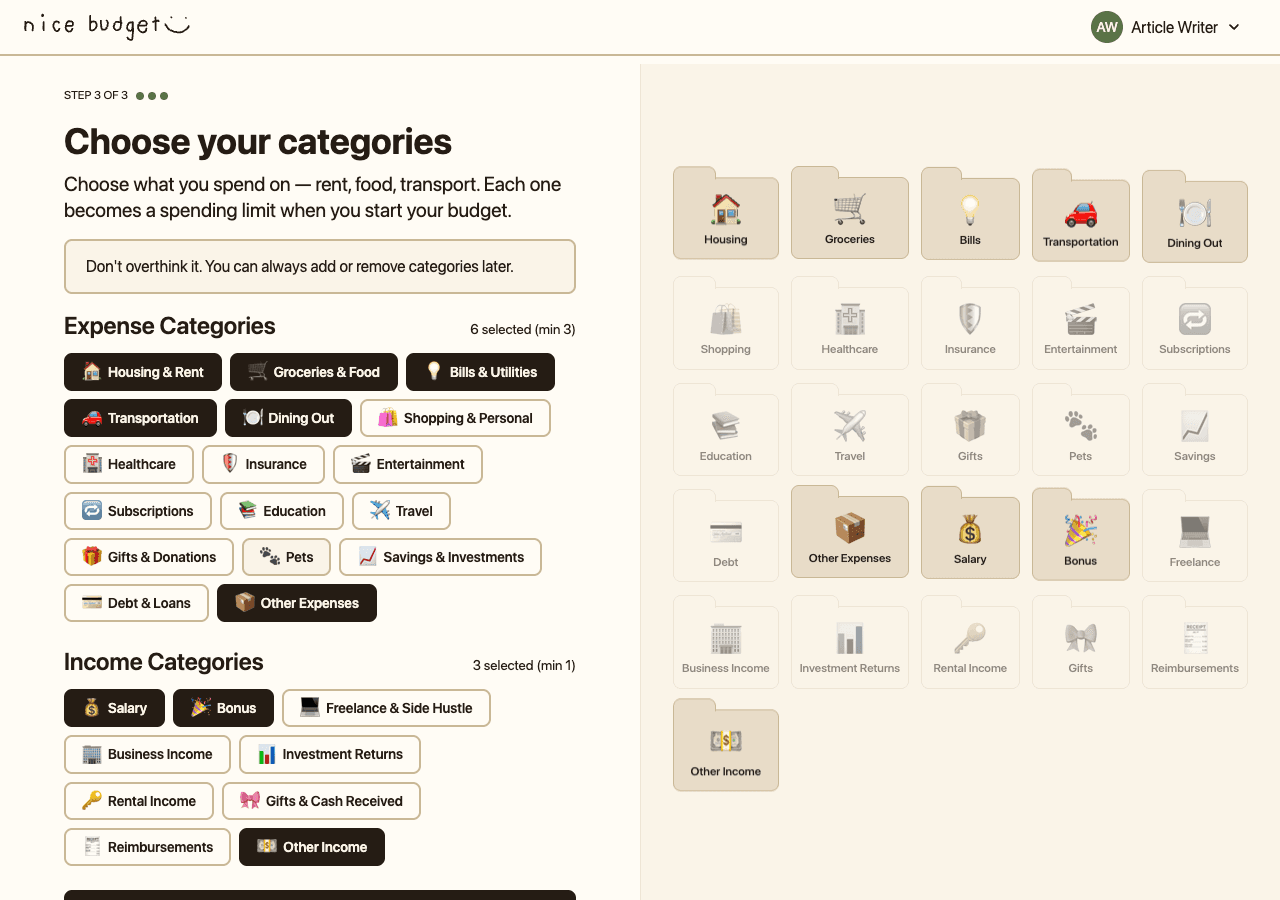Enable the Healthcare expense category
Screen dimensions: 1280x900
point(128,464)
